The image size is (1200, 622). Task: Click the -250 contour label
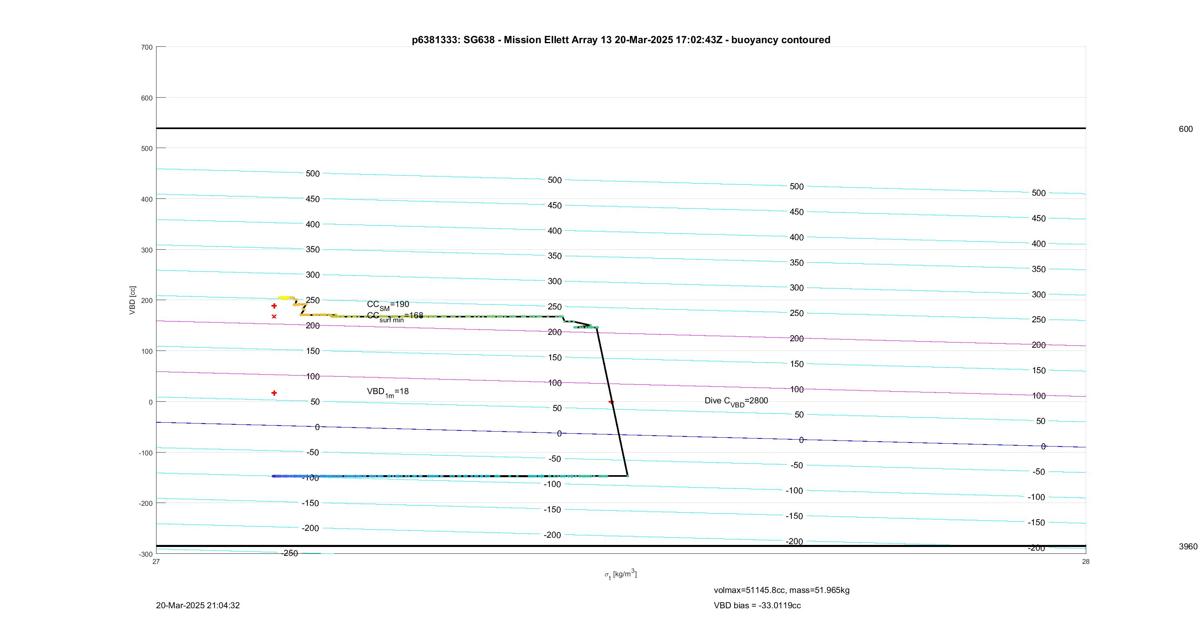(289, 553)
